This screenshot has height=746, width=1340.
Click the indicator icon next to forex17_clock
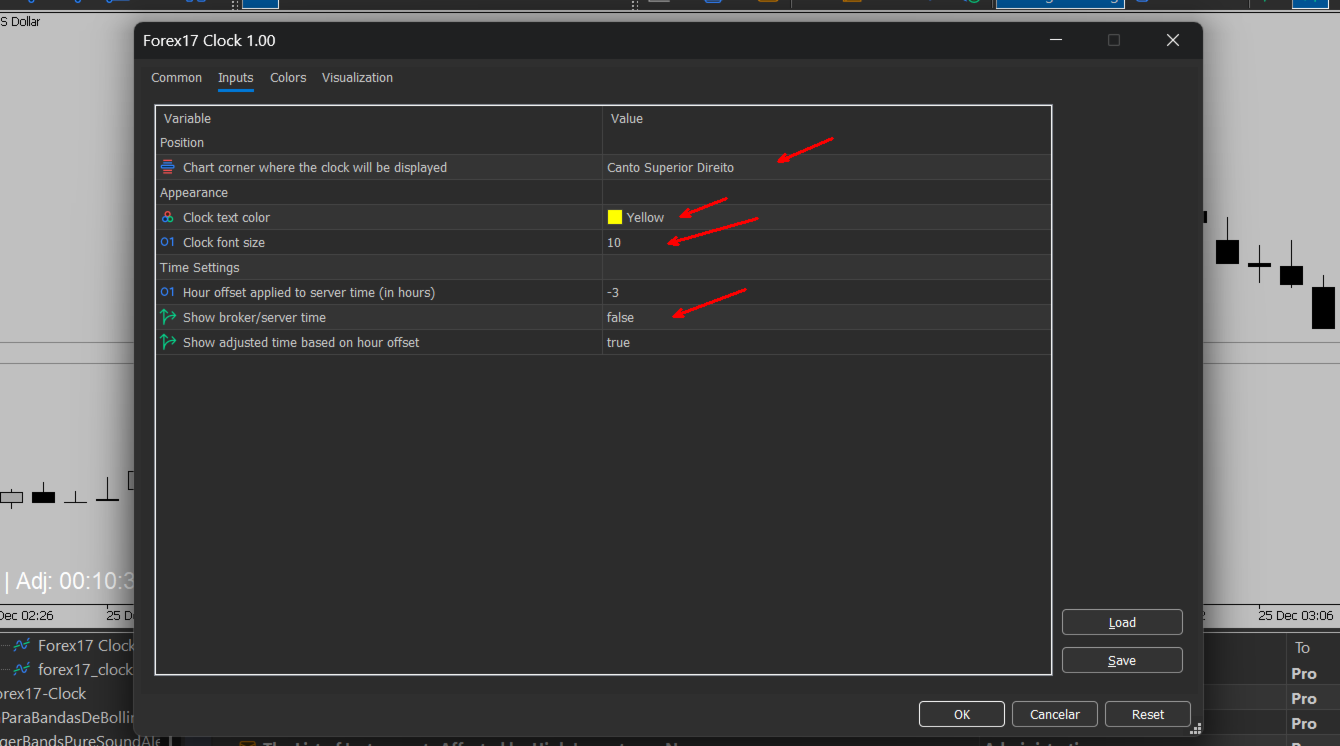click(22, 669)
